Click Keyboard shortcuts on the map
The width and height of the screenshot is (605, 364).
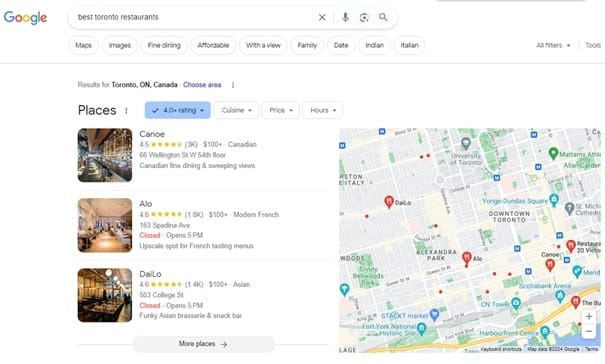[x=501, y=349]
